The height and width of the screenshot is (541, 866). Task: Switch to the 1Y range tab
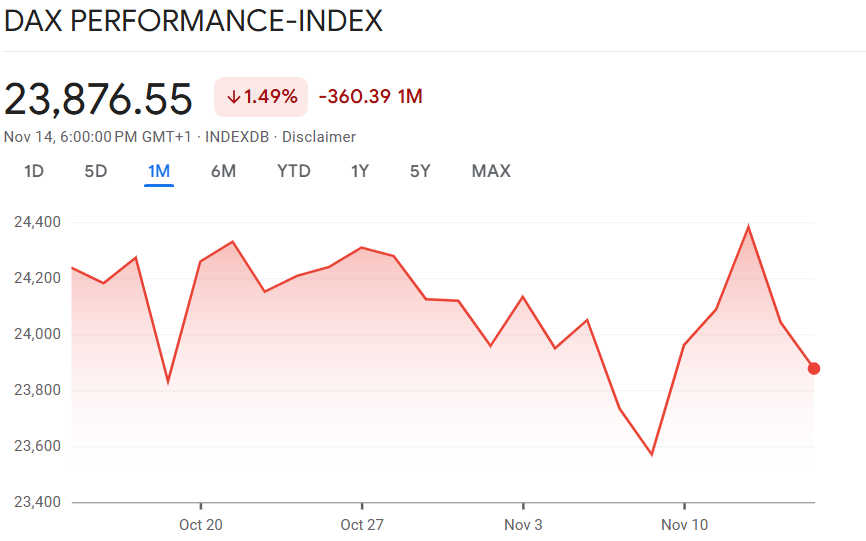360,171
